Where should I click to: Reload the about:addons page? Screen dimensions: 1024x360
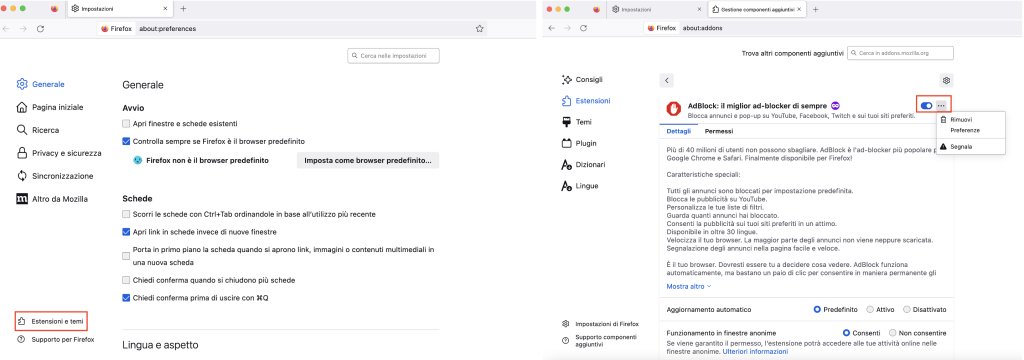tap(584, 29)
